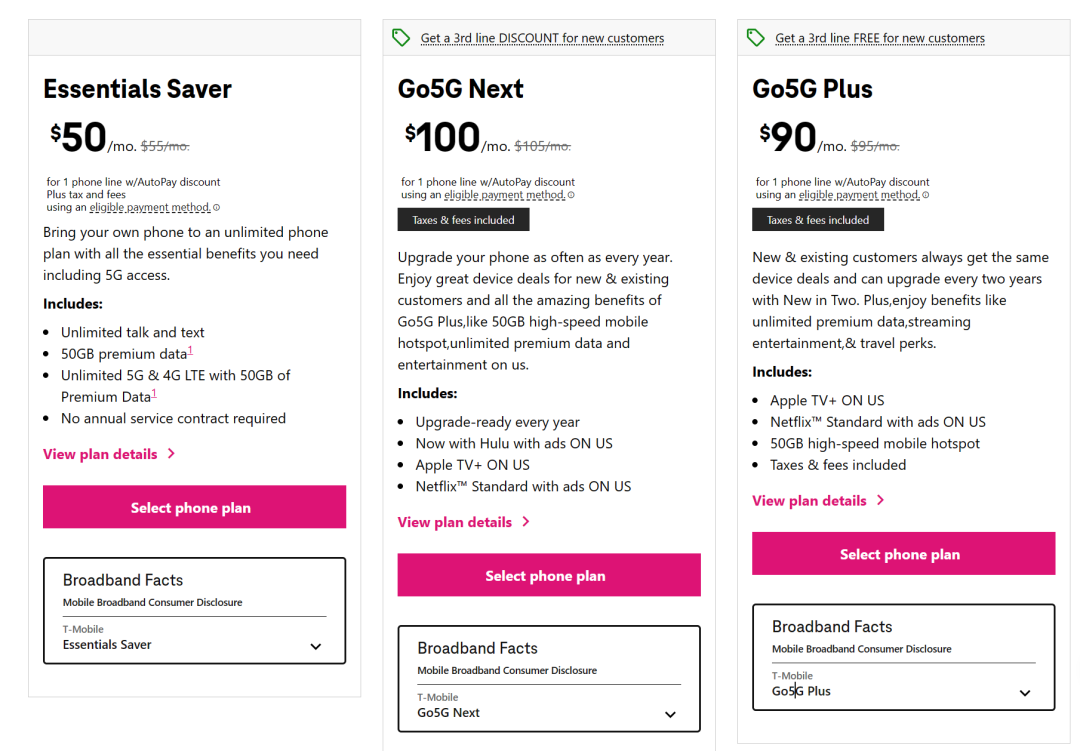
Task: Select phone plan for Essentials Saver
Action: pos(194,507)
